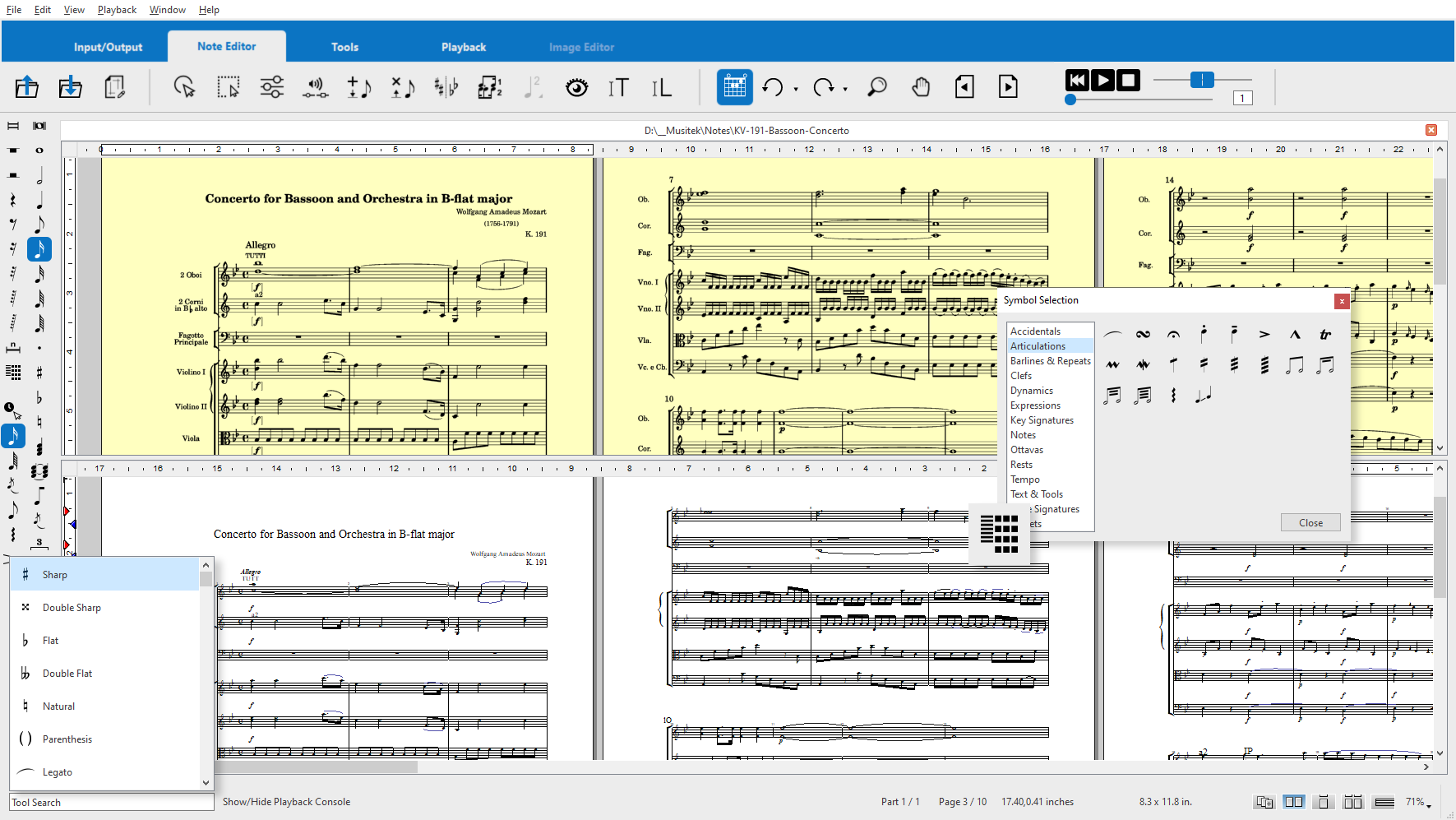Viewport: 1456px width, 820px height.
Task: Click the two-page view icon in status bar
Action: coord(1294,802)
